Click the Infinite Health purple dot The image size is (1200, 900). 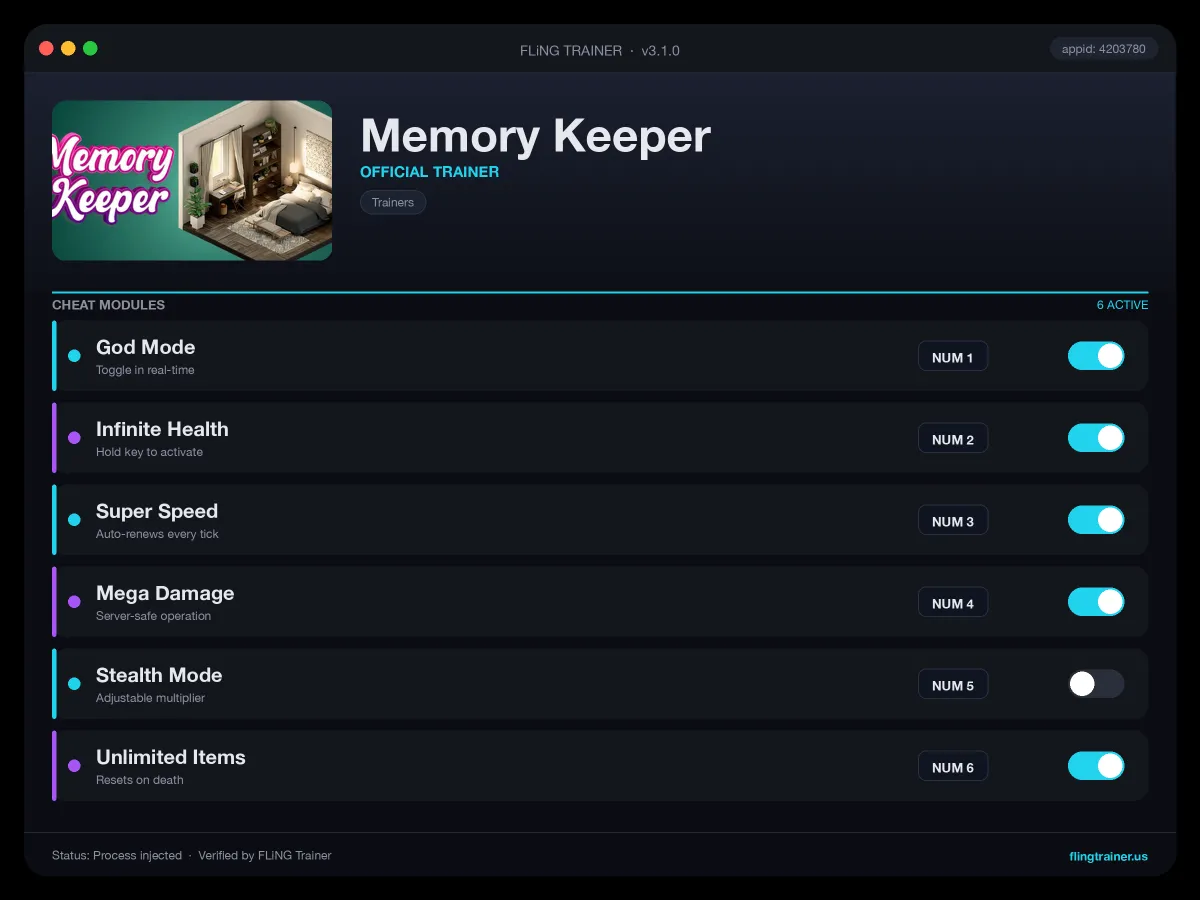74,438
